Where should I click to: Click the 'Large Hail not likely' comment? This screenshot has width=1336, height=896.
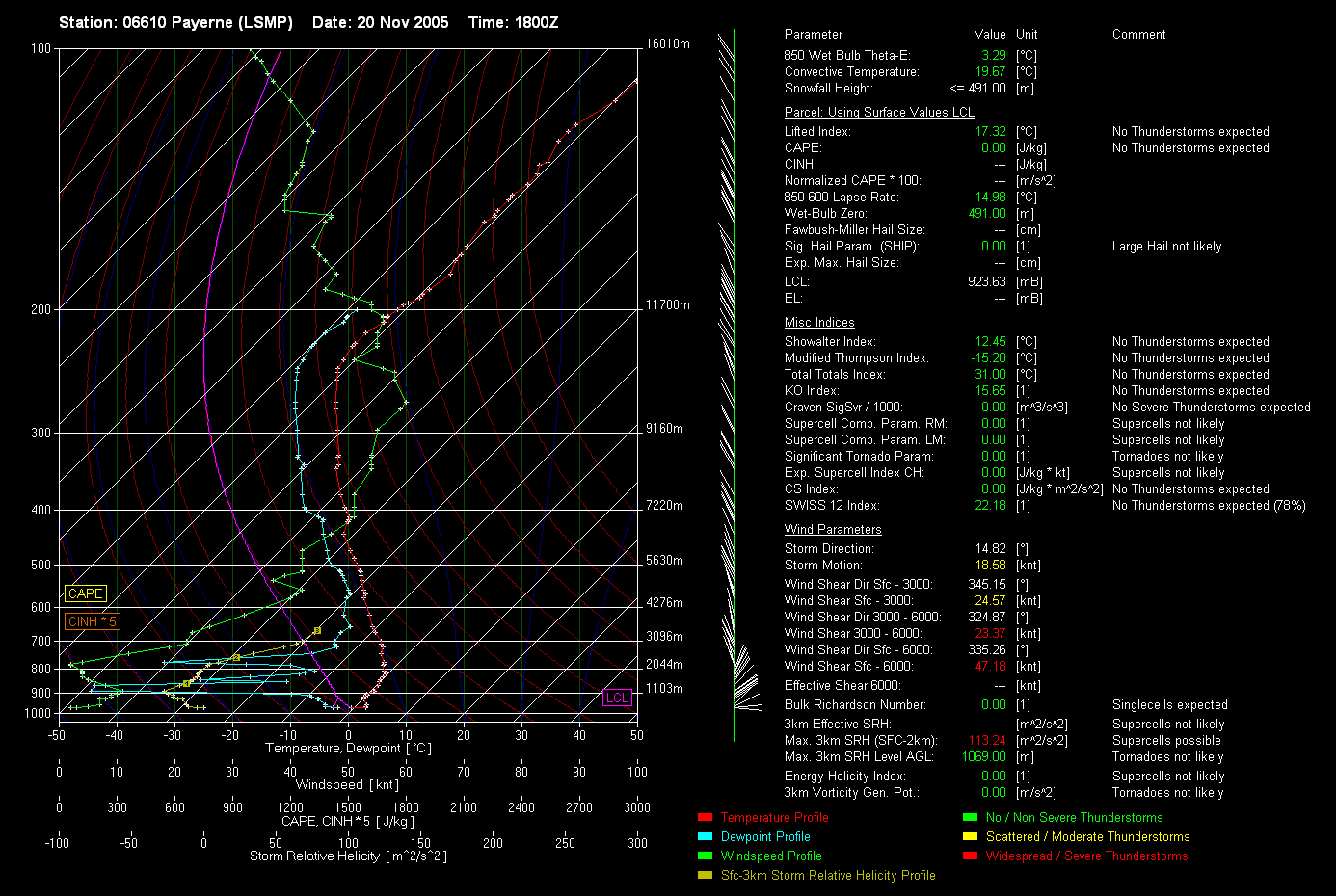pos(1166,246)
